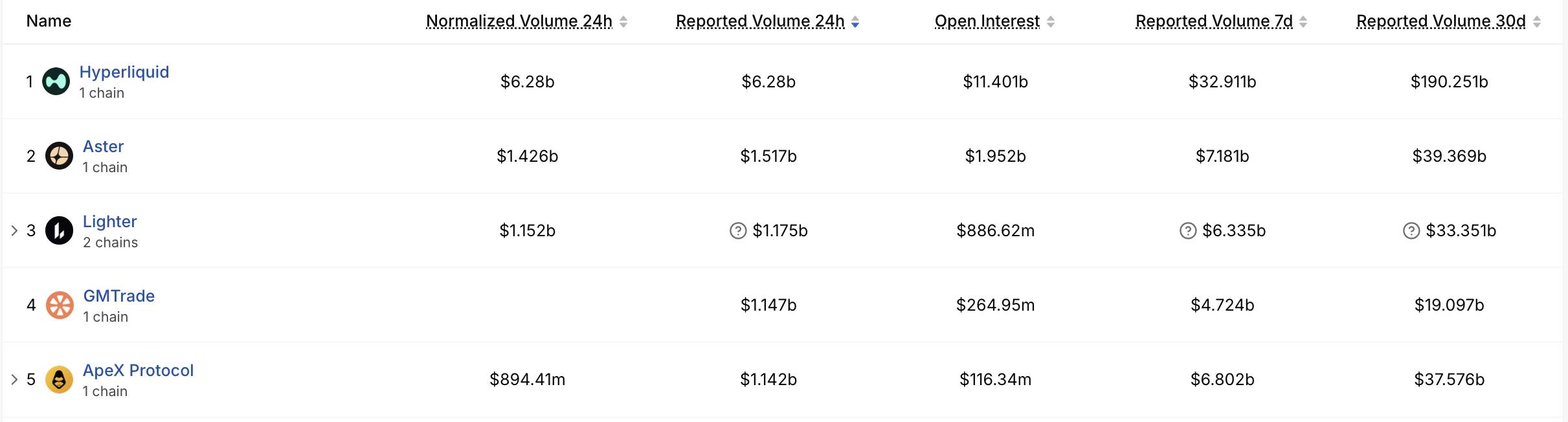The image size is (1568, 422).
Task: Click help icon beside Lighter's $33.351b 30d volume
Action: pyautogui.click(x=1411, y=231)
